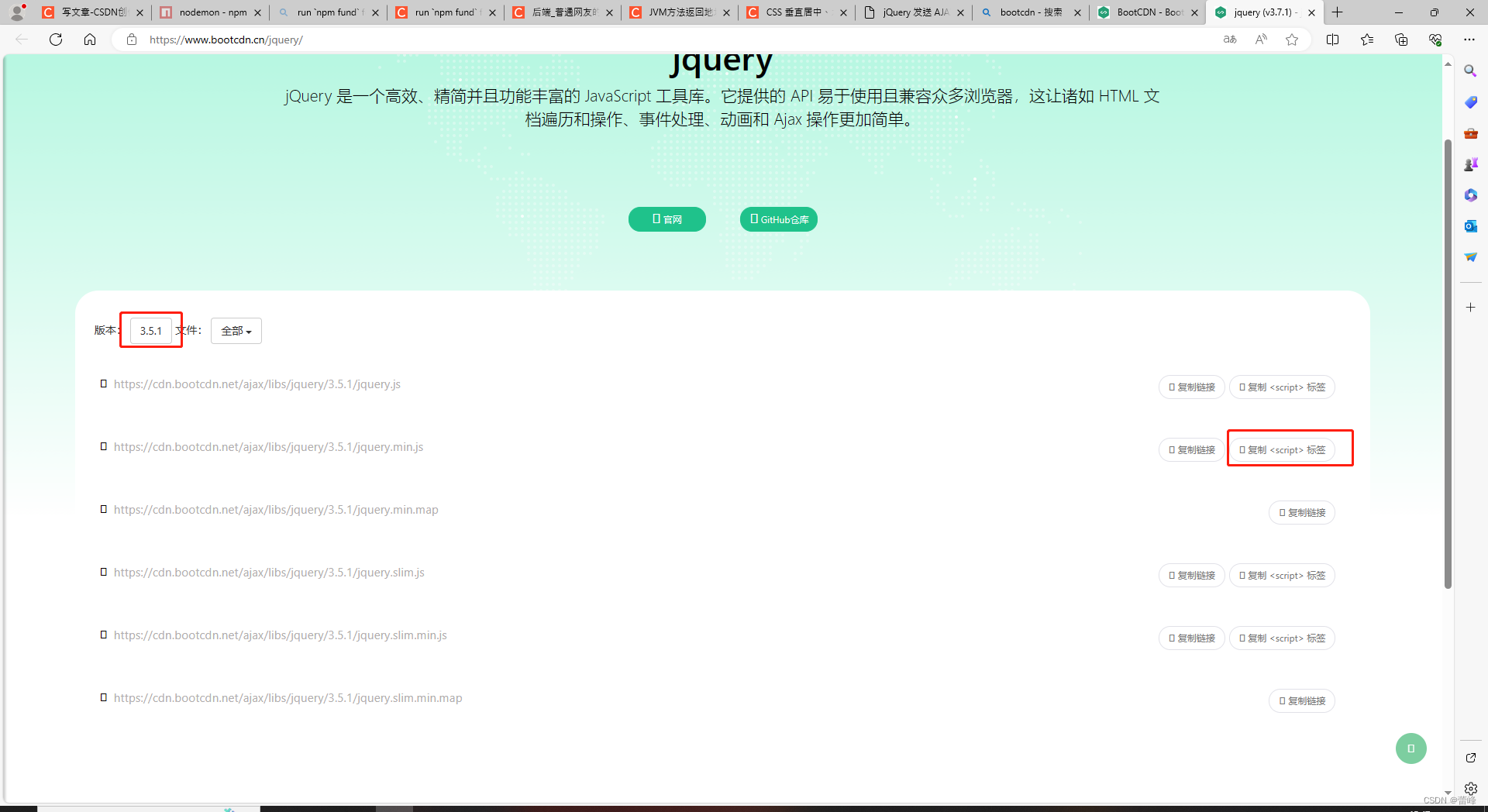Open Outlook sidebar app
Image resolution: width=1488 pixels, height=812 pixels.
click(x=1470, y=226)
